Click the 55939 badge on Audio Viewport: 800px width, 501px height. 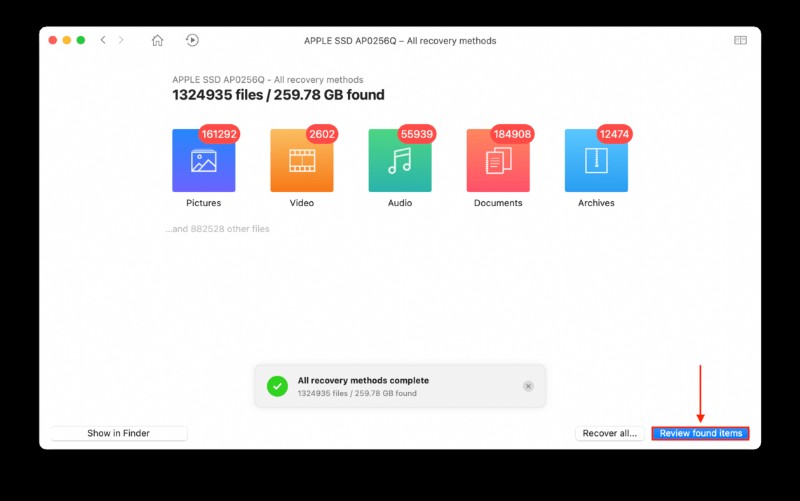click(417, 134)
